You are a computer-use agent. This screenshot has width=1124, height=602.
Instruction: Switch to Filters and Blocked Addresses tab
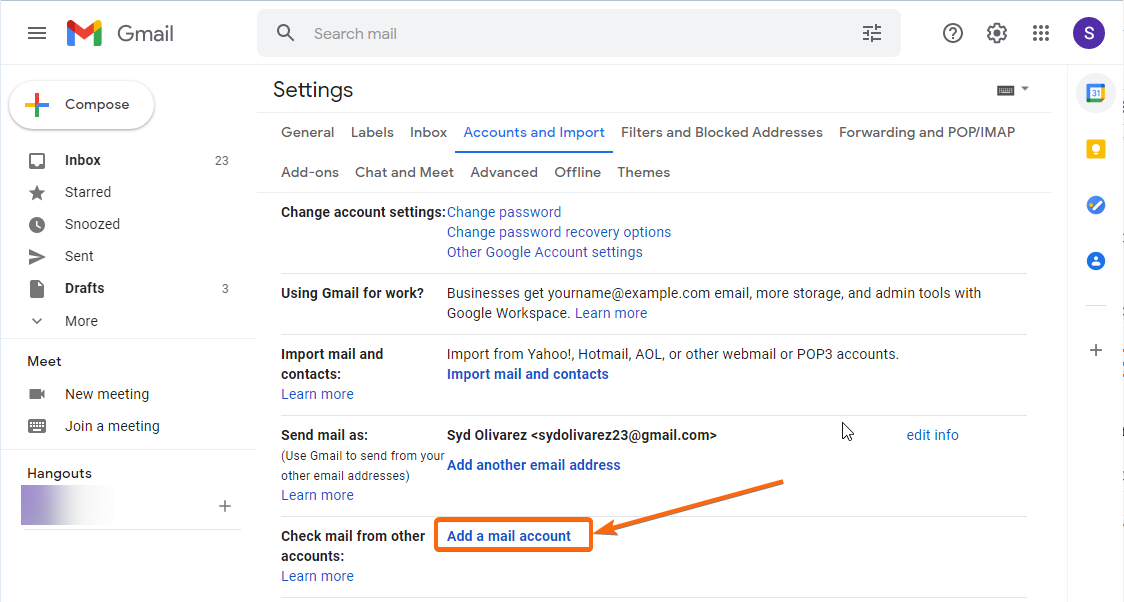pyautogui.click(x=721, y=133)
